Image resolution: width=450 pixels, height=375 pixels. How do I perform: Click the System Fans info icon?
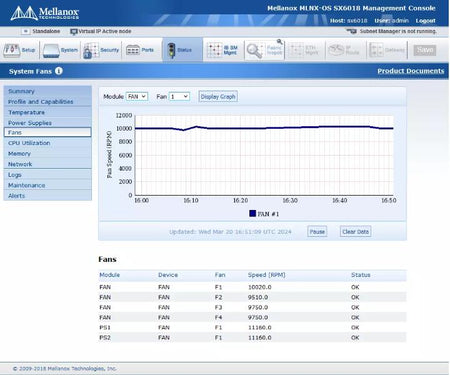click(59, 71)
